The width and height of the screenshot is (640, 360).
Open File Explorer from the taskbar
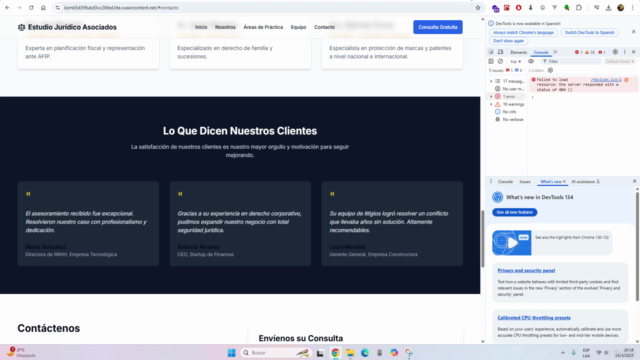click(x=350, y=353)
